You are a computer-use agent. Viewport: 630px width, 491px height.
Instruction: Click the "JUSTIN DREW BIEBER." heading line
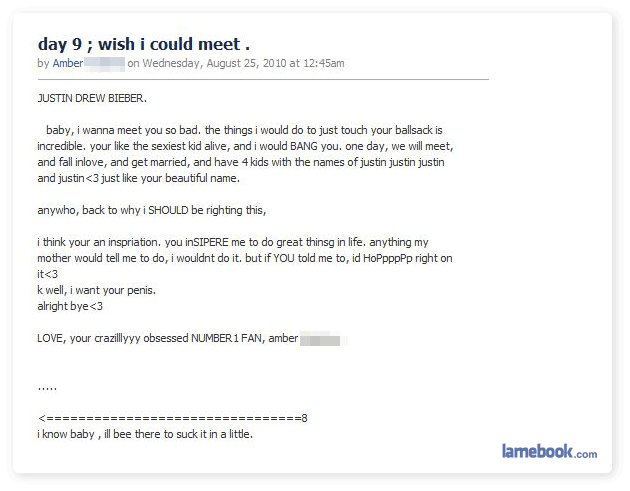[92, 99]
